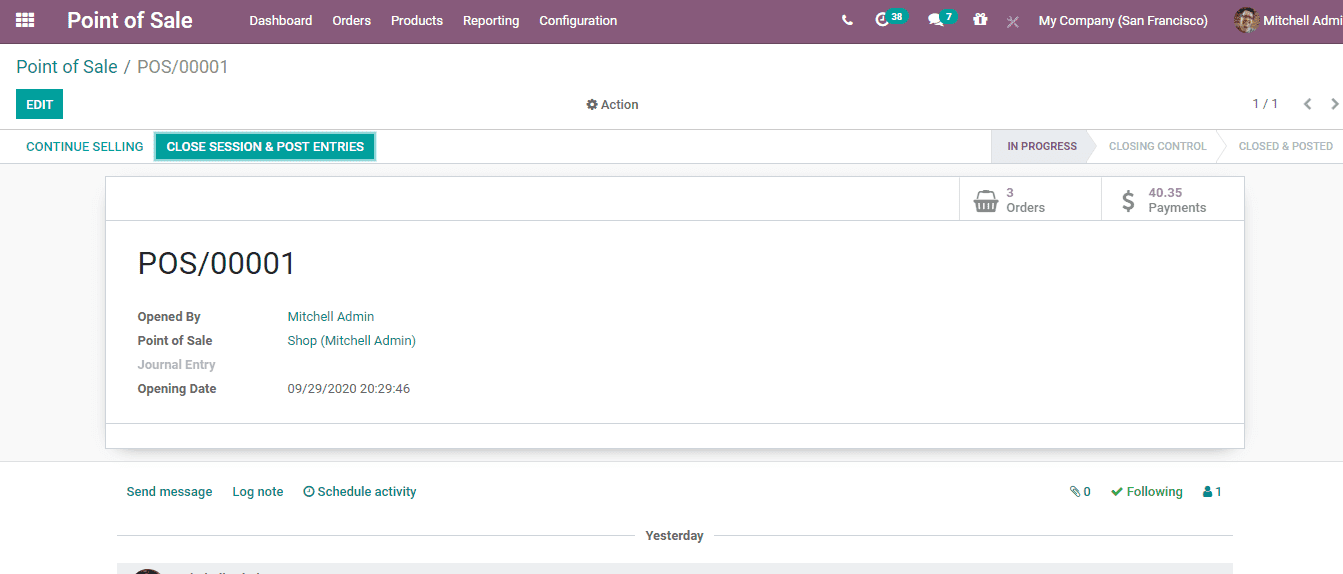Click Continue Selling button
1343x574 pixels.
coord(85,146)
